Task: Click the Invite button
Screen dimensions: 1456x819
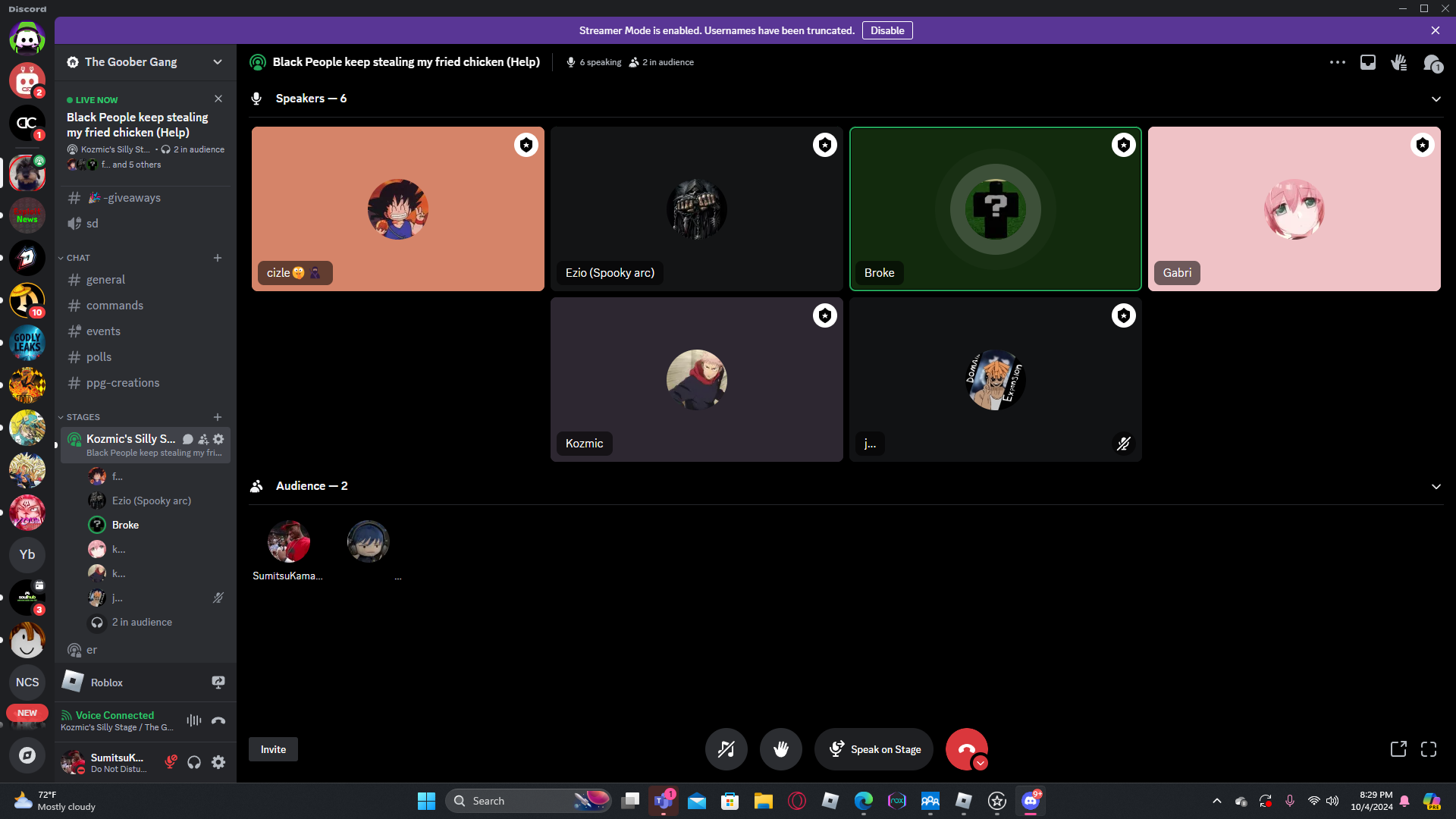Action: click(273, 749)
